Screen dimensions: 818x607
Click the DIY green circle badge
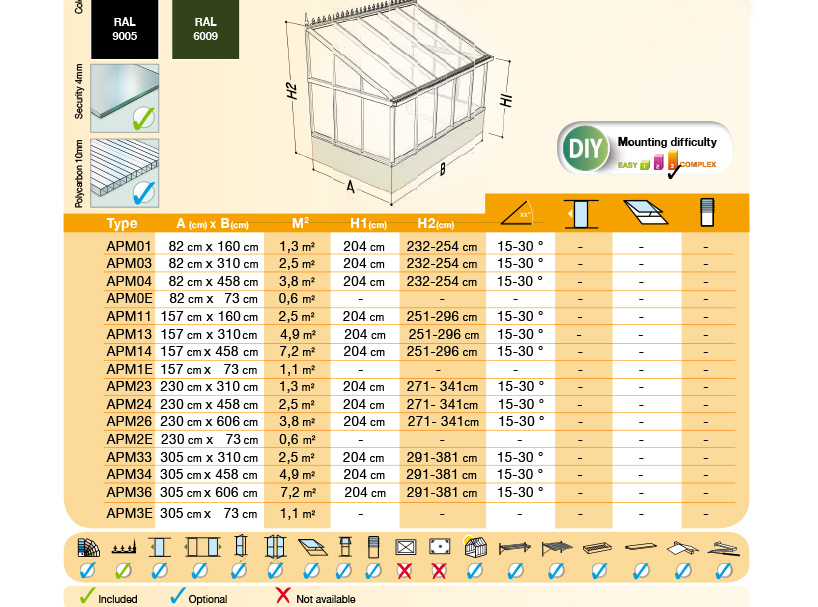pos(585,148)
